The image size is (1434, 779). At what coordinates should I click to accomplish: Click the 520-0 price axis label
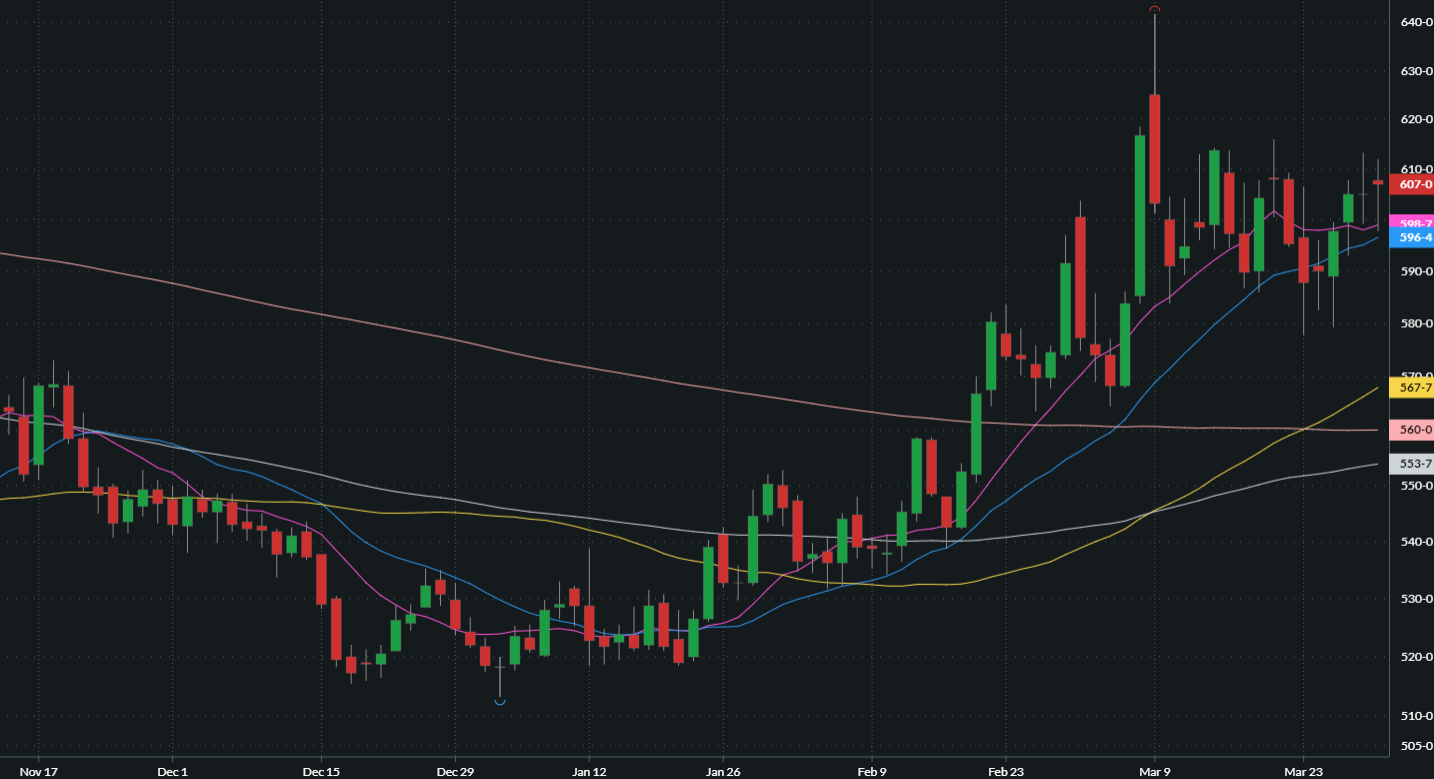click(x=1417, y=657)
